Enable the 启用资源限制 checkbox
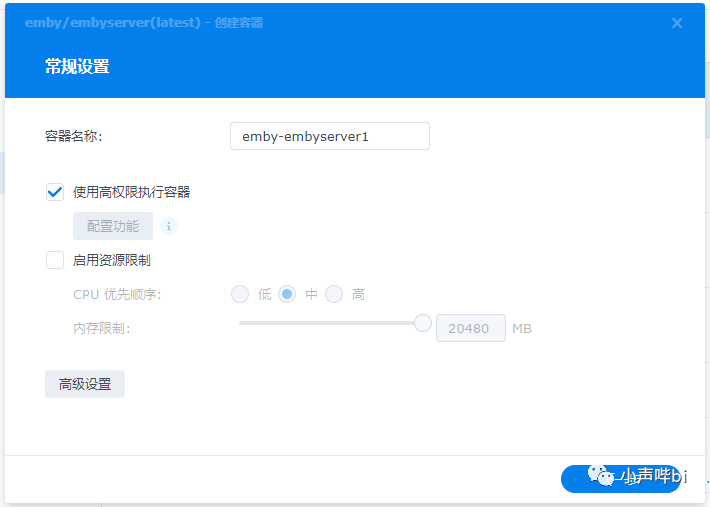Viewport: 710px width, 507px height. tap(55, 260)
